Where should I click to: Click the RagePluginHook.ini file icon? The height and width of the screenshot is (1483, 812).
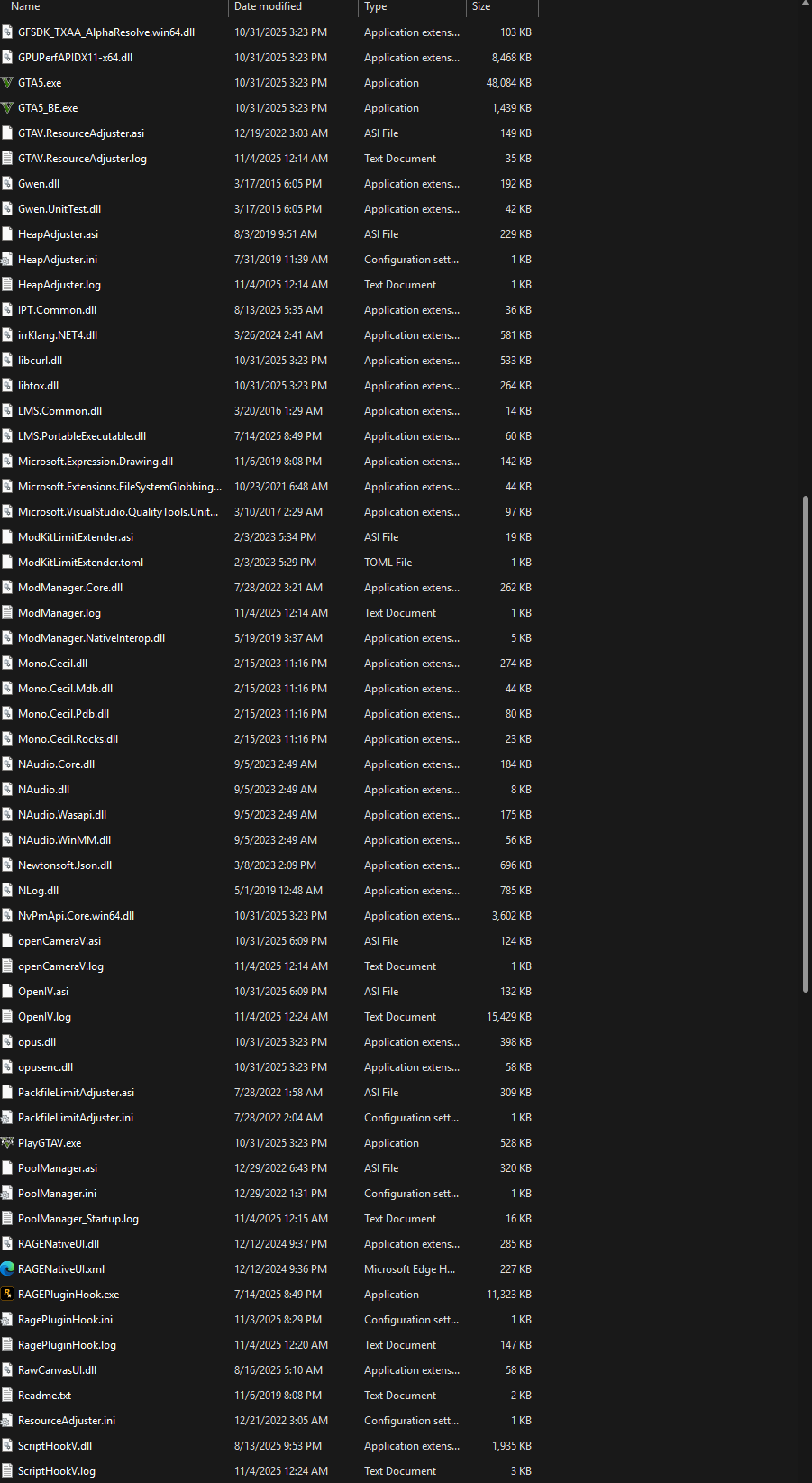point(7,1320)
